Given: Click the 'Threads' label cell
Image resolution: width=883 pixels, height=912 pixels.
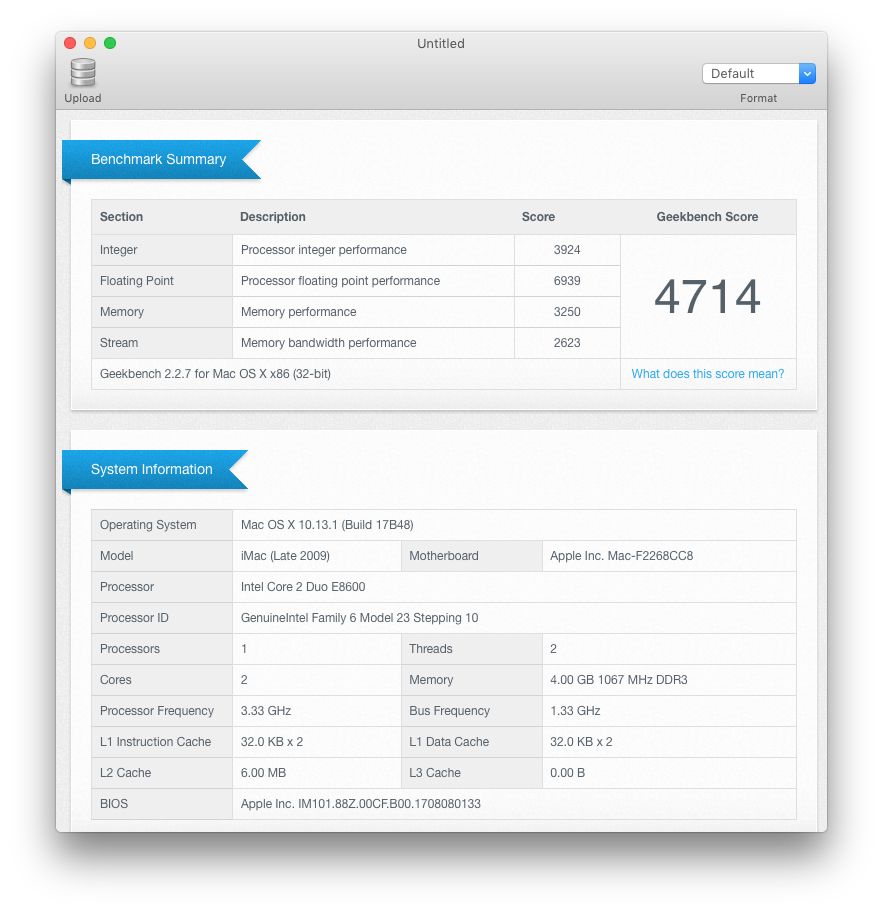Looking at the screenshot, I should [x=472, y=649].
